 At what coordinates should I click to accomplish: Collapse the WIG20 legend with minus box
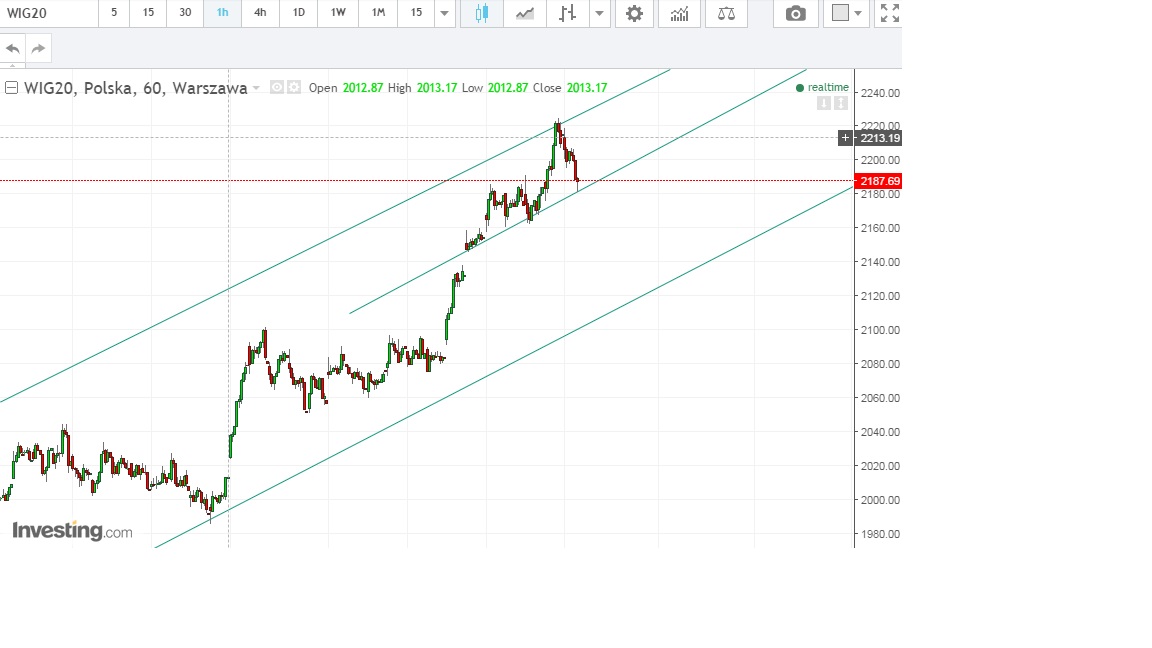tap(11, 88)
